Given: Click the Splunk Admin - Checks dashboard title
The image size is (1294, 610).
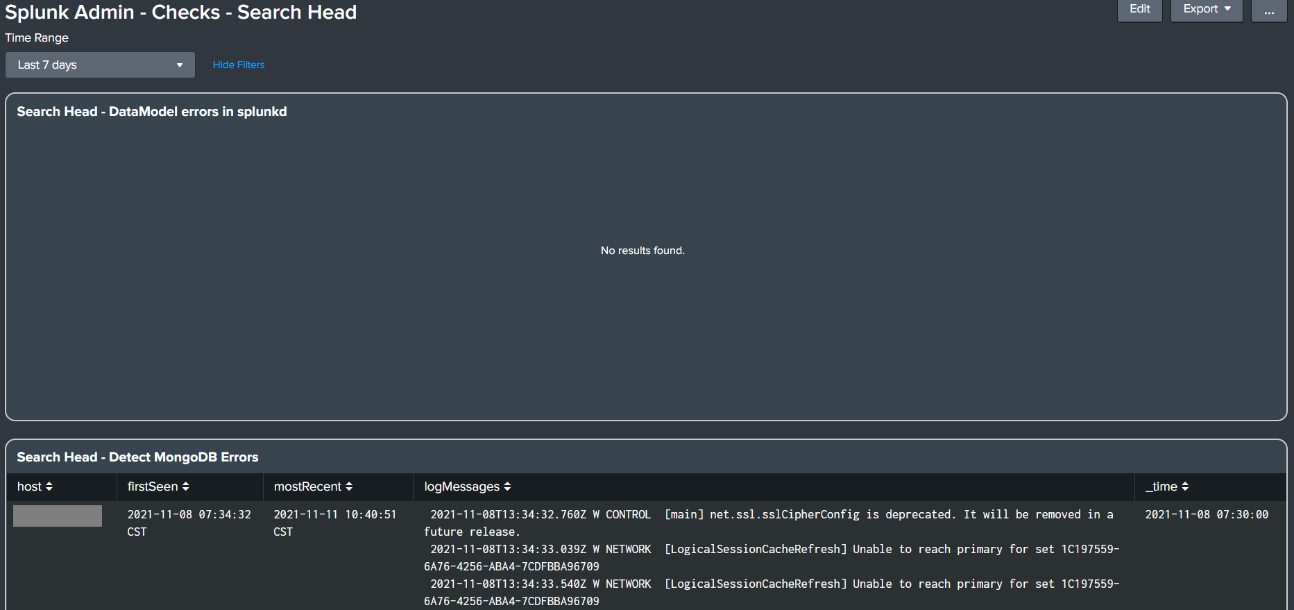Looking at the screenshot, I should pos(181,13).
